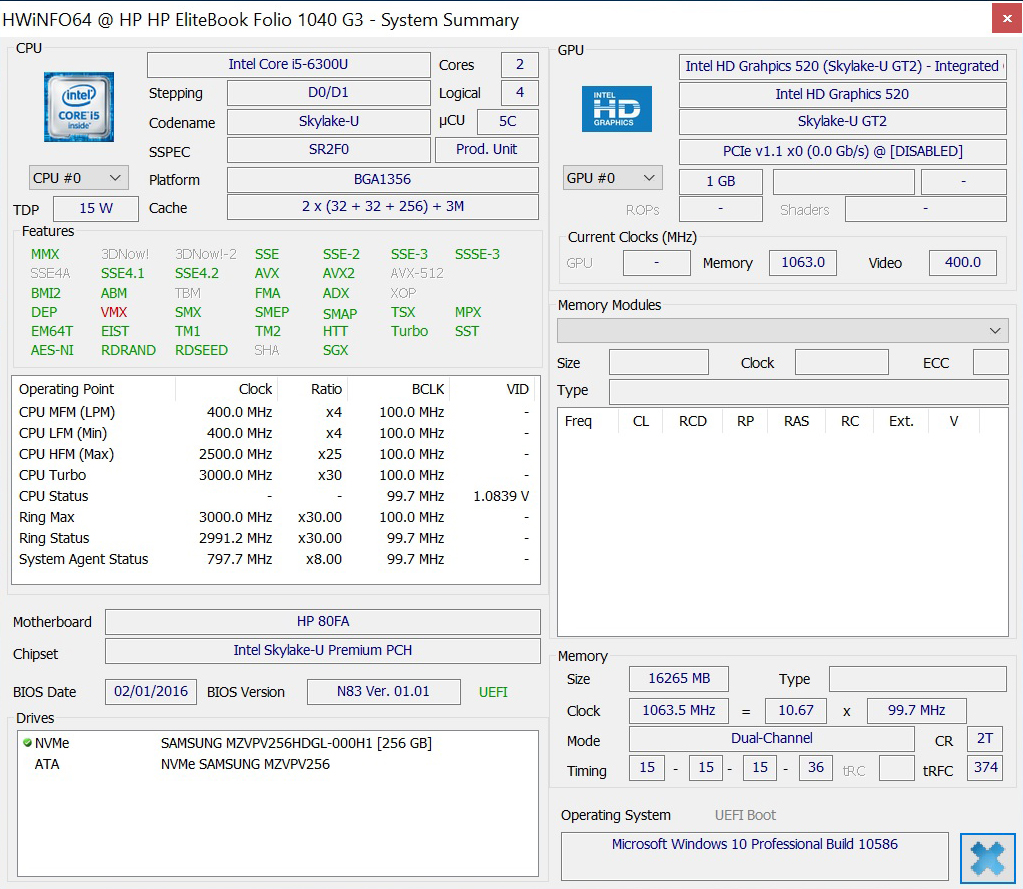Click the Intel HD Graphics logo
The image size is (1023, 889).
coord(617,109)
